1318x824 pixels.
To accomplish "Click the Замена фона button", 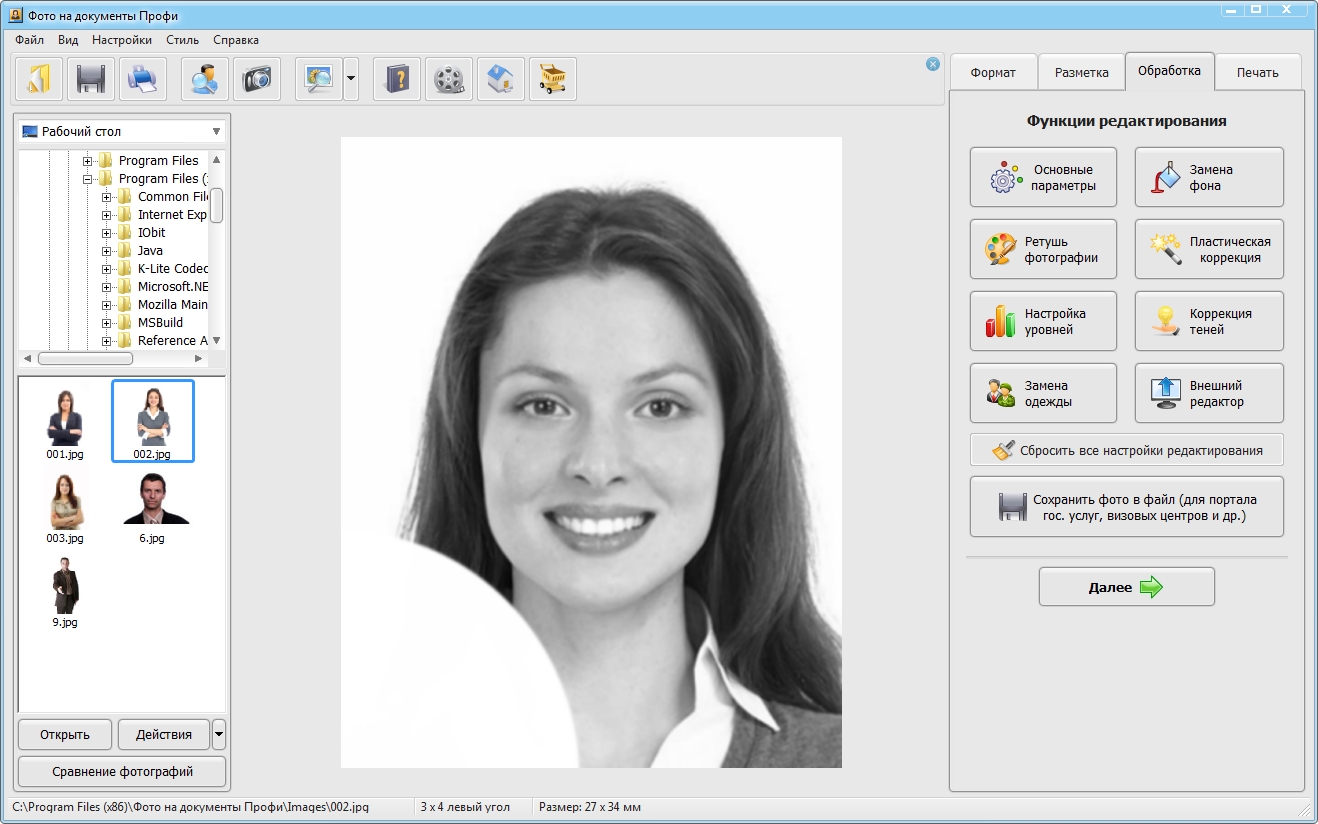I will pos(1208,178).
